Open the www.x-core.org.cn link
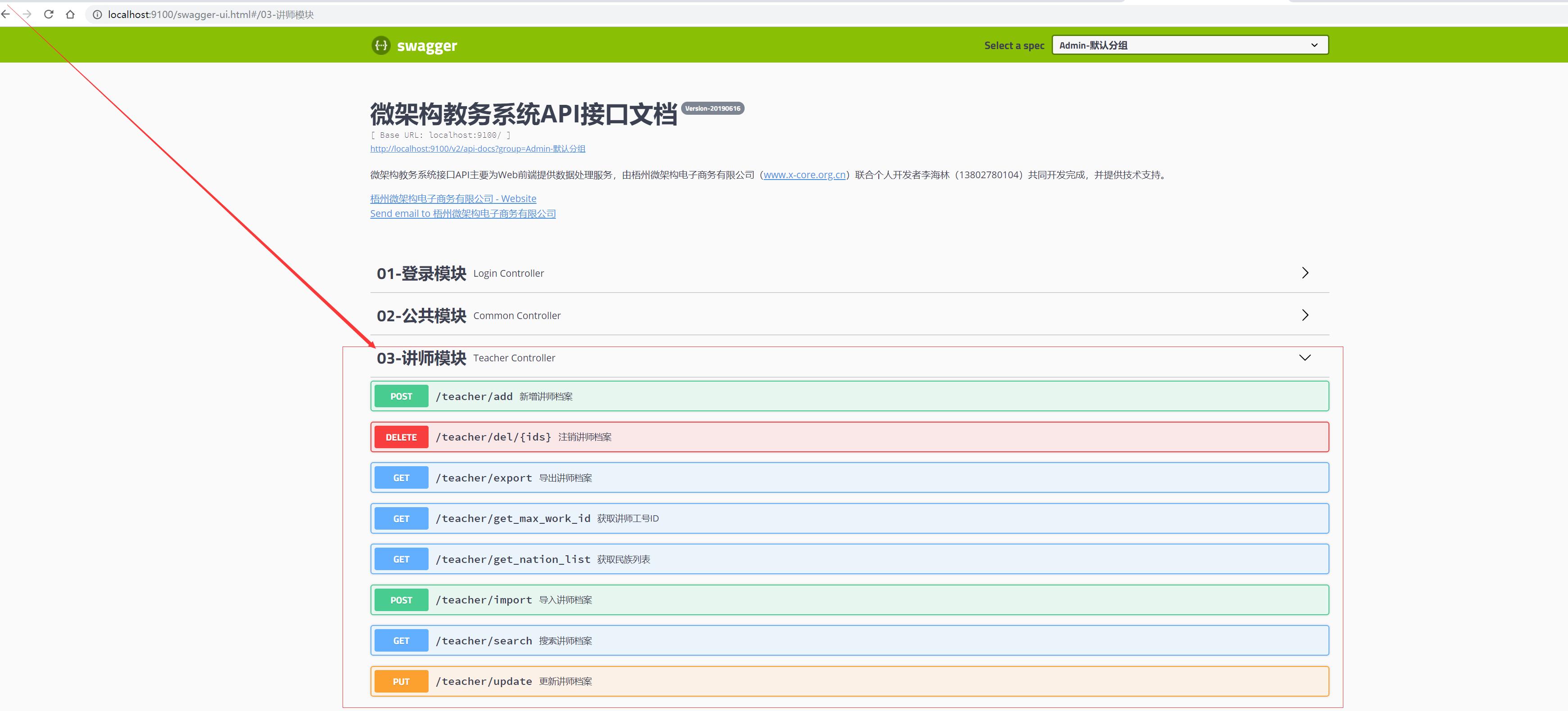Viewport: 1568px width, 711px height. (x=804, y=175)
